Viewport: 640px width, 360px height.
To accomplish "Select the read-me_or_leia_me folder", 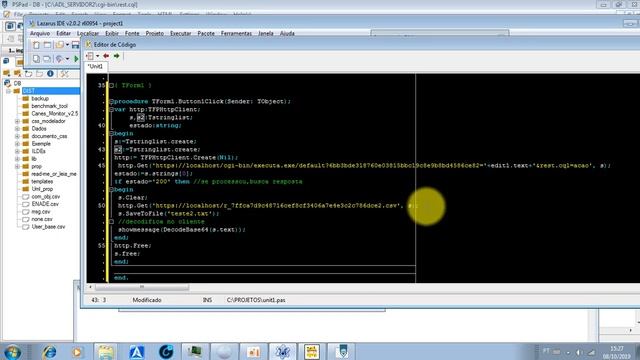I will tap(54, 174).
